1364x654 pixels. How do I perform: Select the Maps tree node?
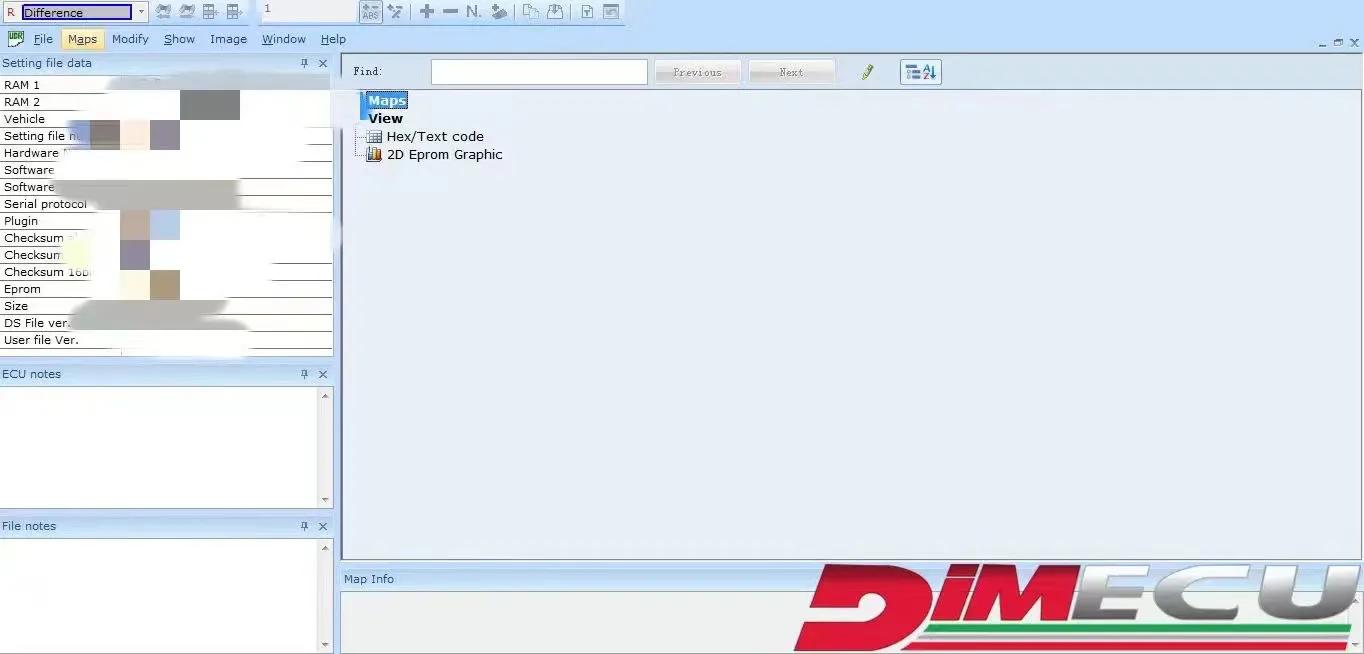coord(387,100)
